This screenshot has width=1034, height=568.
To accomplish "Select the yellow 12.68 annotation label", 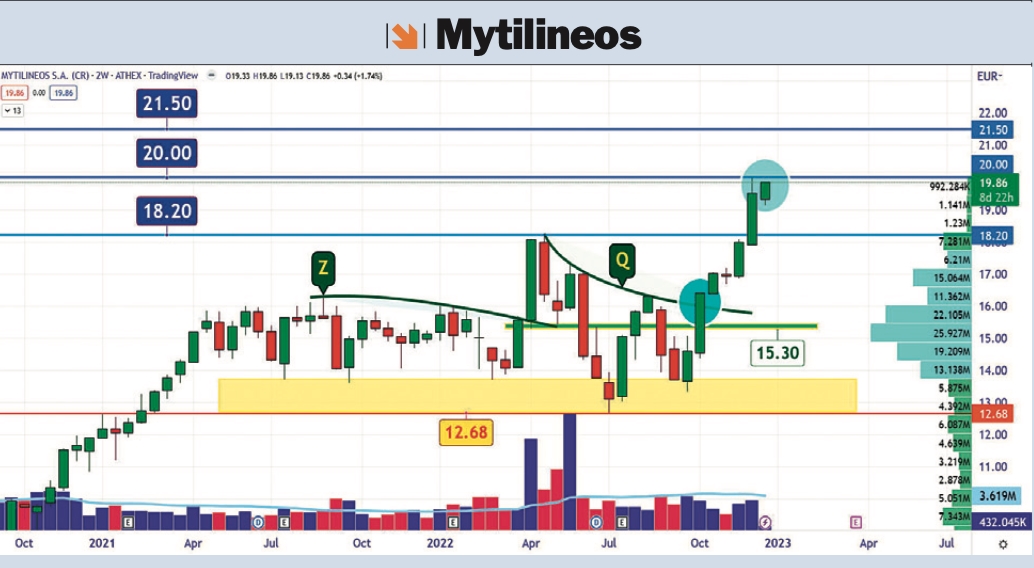I will (x=466, y=432).
